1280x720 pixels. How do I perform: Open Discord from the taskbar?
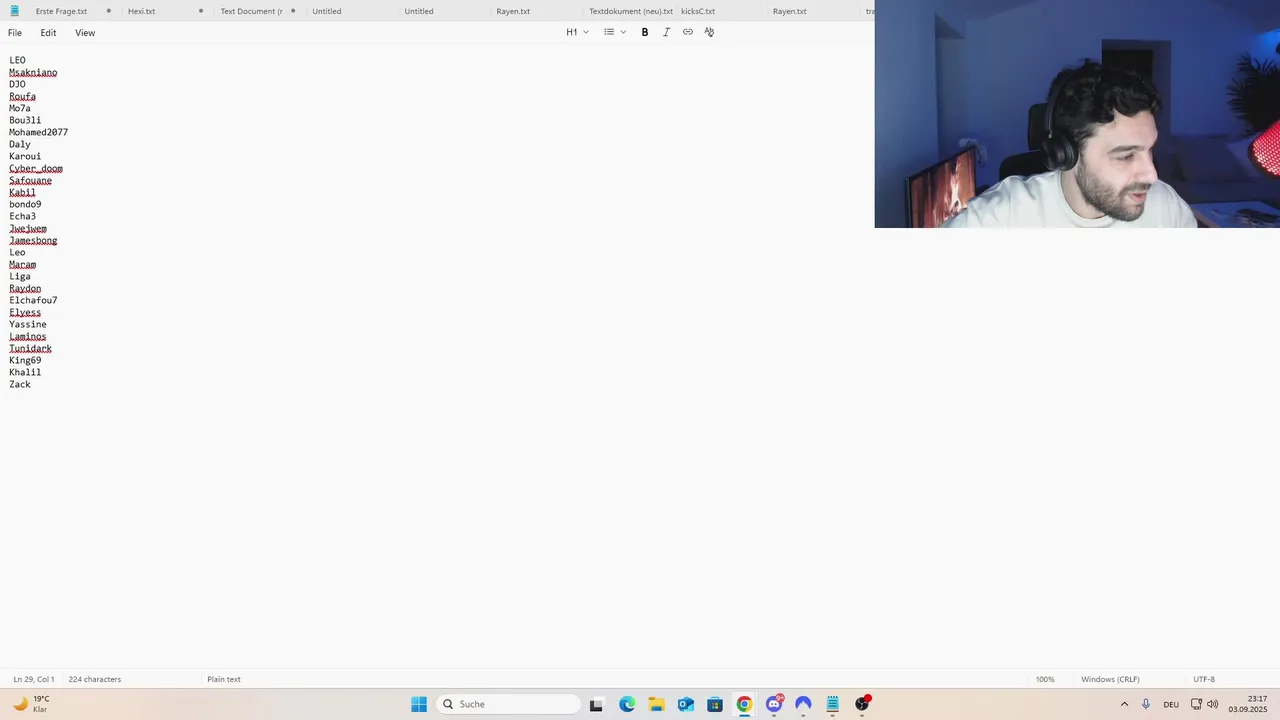click(x=774, y=704)
